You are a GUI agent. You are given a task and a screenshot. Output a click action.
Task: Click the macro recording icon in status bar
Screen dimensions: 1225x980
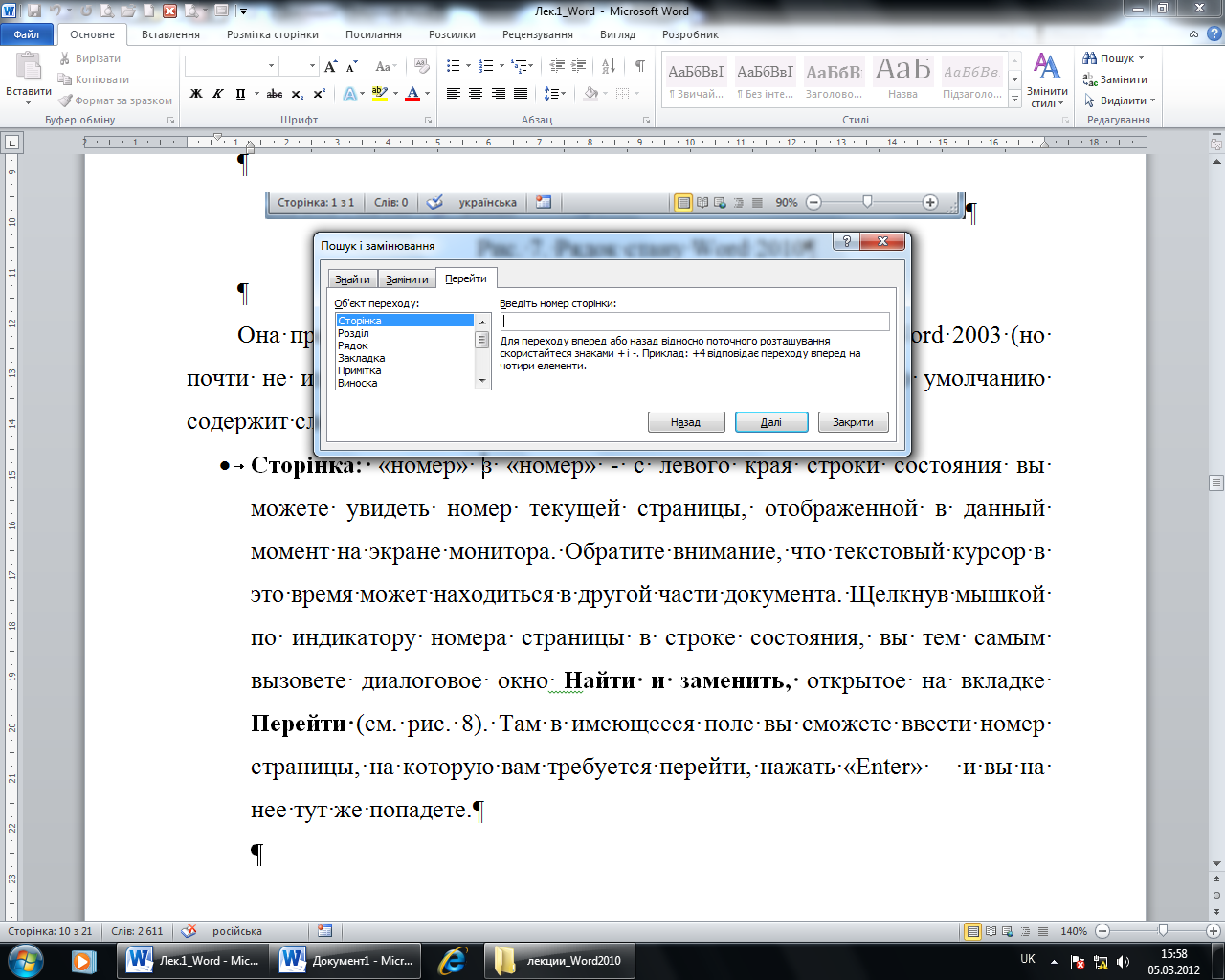(x=324, y=930)
